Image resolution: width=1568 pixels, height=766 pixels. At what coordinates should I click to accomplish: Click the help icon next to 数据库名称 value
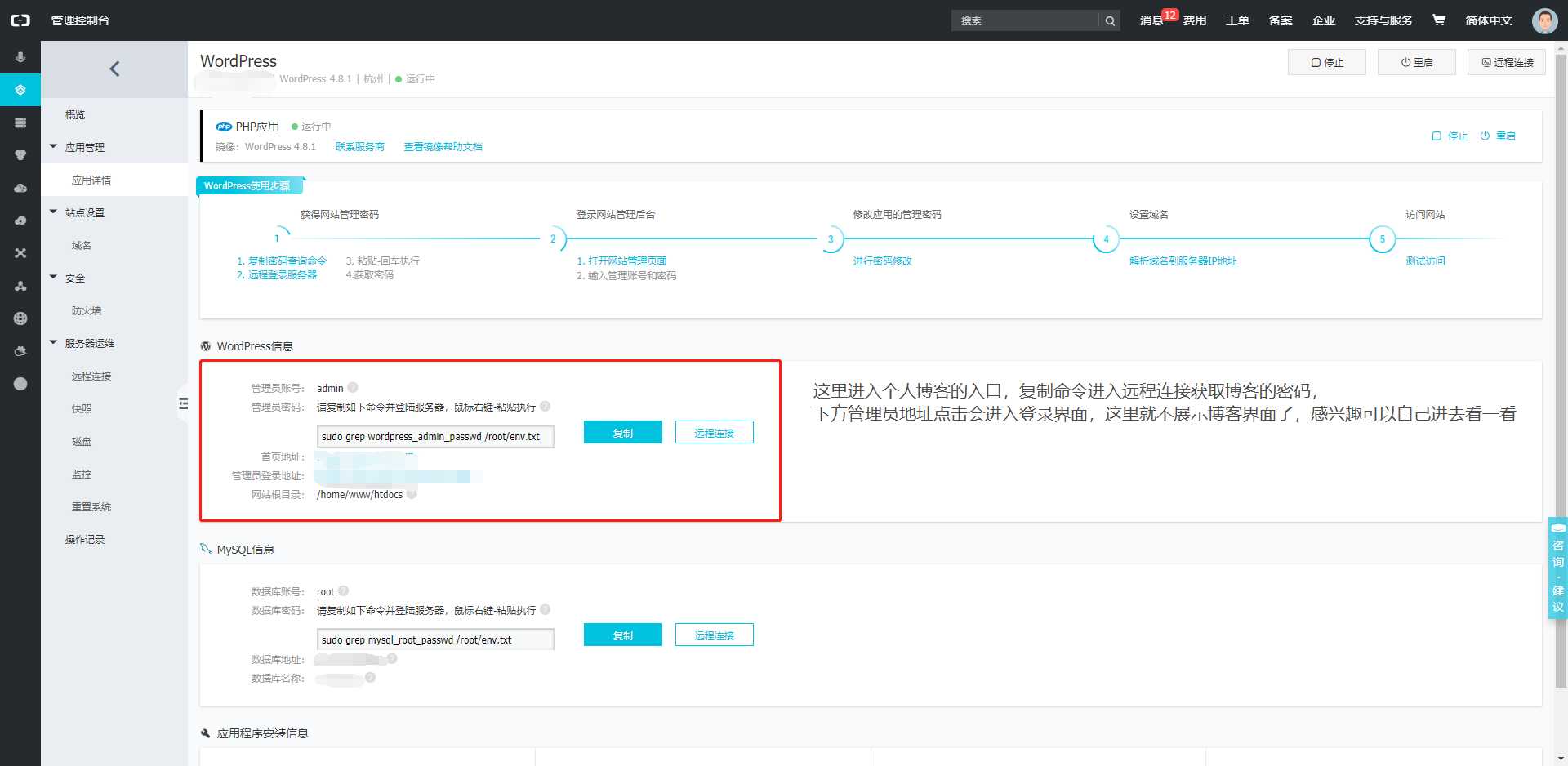pyautogui.click(x=370, y=678)
